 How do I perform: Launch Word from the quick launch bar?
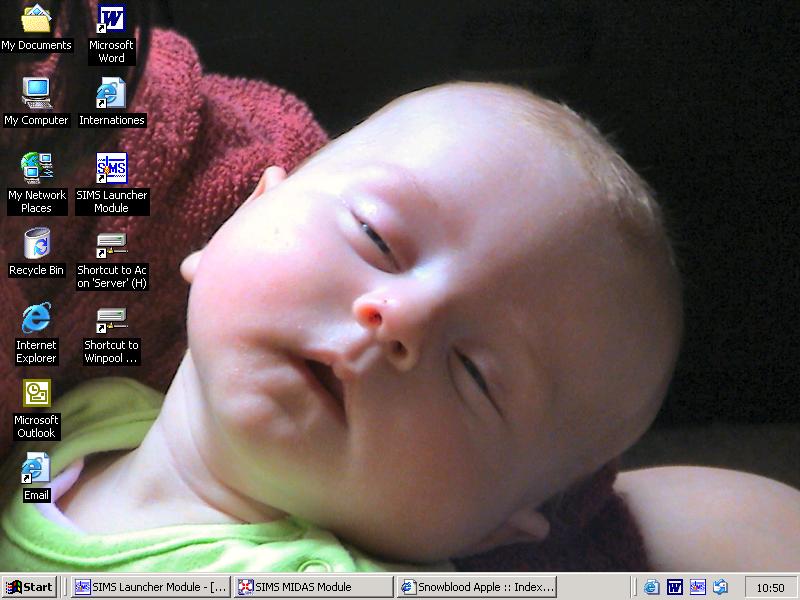[x=674, y=587]
